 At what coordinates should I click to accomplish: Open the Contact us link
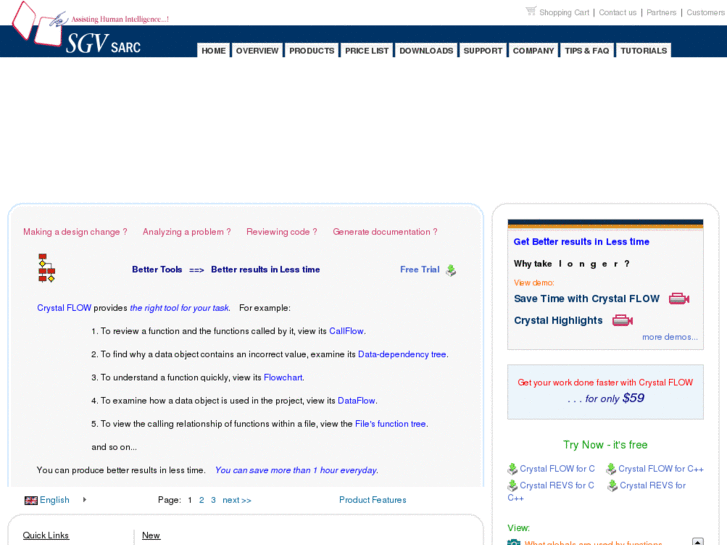[618, 13]
